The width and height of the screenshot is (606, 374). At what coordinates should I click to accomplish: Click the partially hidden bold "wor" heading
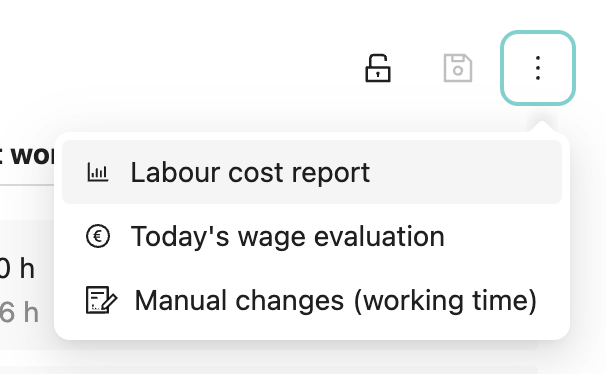tap(27, 156)
